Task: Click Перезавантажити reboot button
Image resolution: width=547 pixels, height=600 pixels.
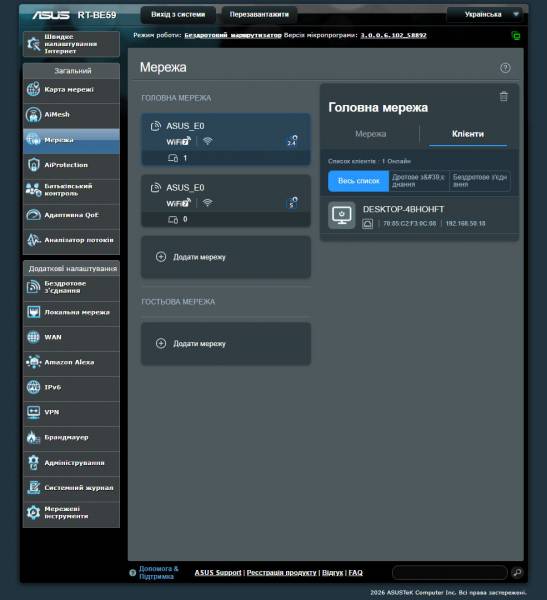Action: click(259, 15)
